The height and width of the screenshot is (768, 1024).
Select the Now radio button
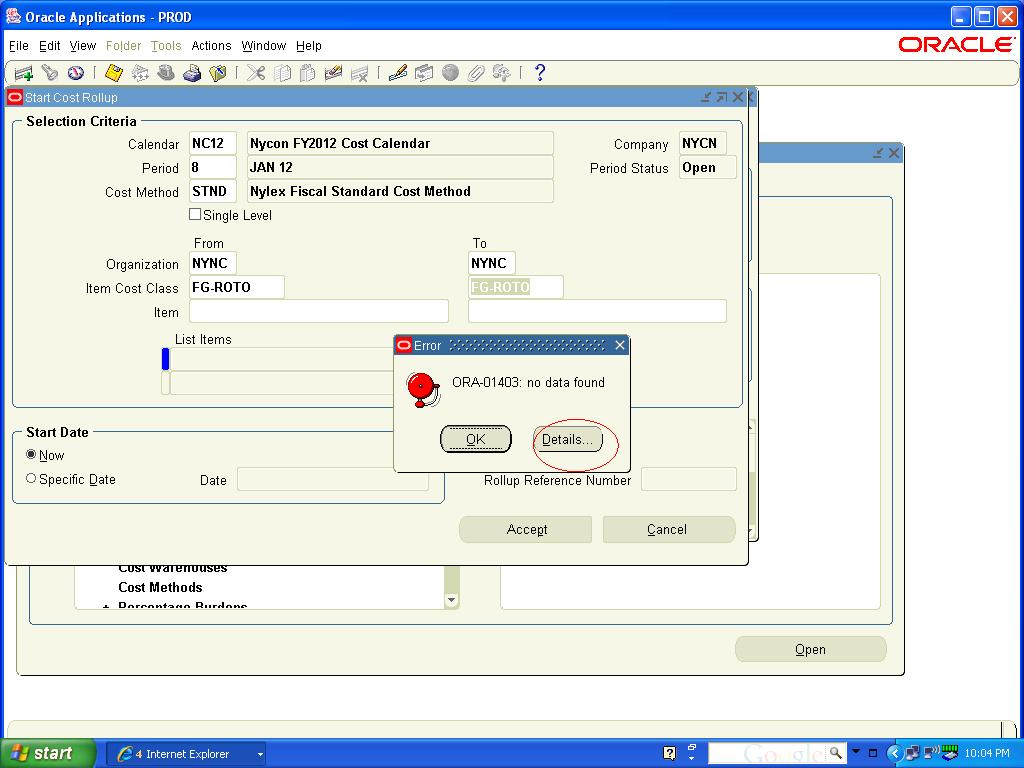point(31,455)
